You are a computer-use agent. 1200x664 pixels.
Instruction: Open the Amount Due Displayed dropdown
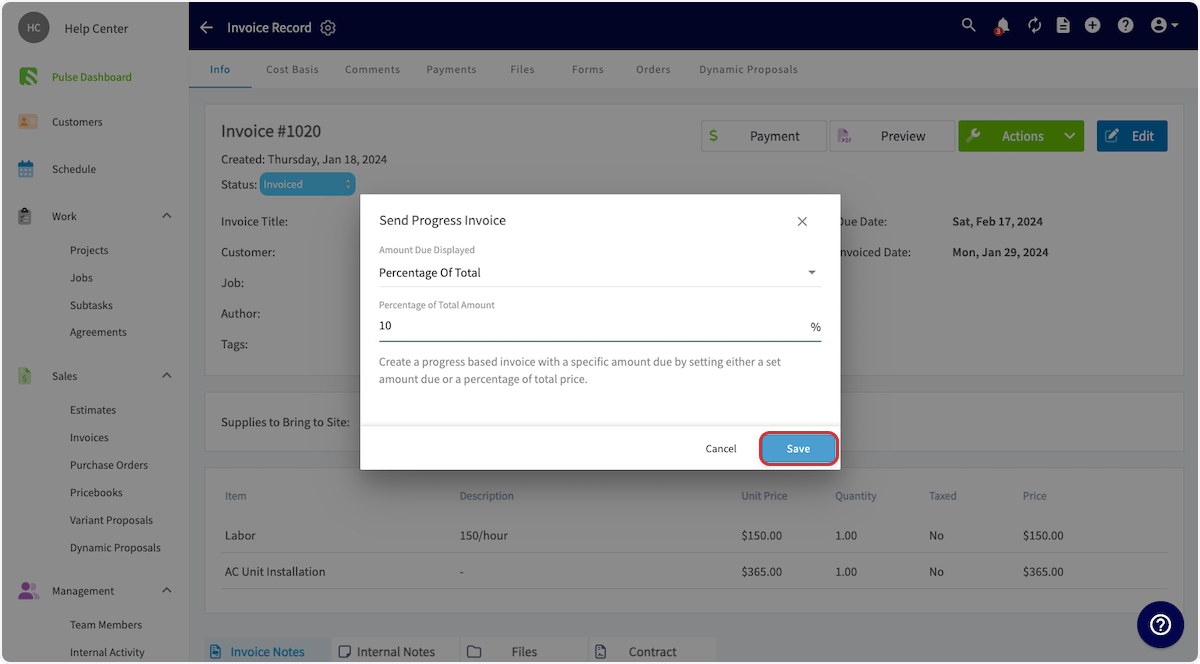pyautogui.click(x=600, y=272)
